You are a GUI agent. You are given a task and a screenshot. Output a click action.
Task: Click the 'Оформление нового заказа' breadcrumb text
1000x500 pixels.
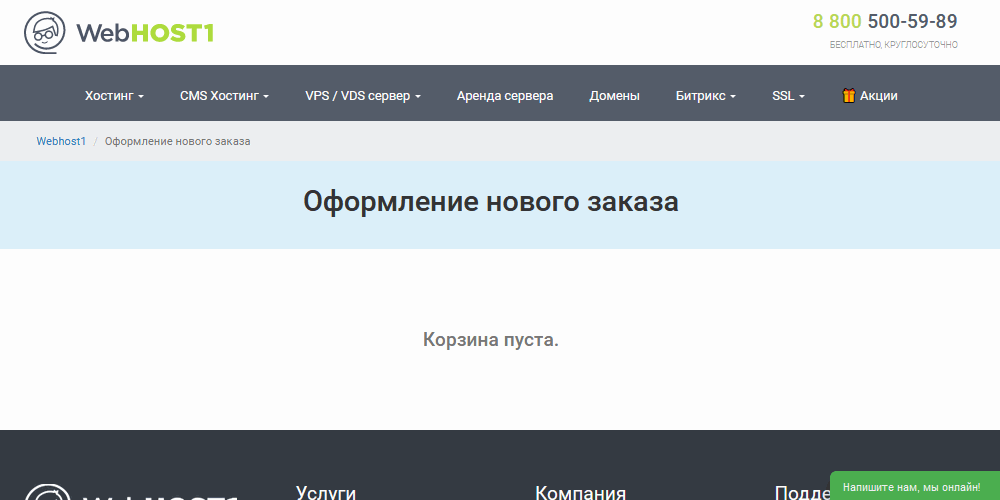click(x=177, y=141)
